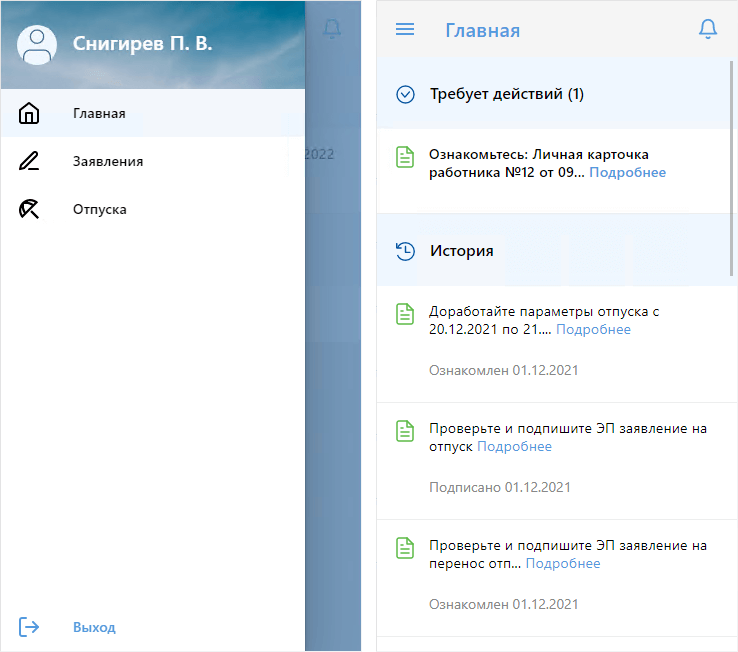Click document icon beside заявление на перенос
This screenshot has height=652, width=738.
pyautogui.click(x=405, y=548)
